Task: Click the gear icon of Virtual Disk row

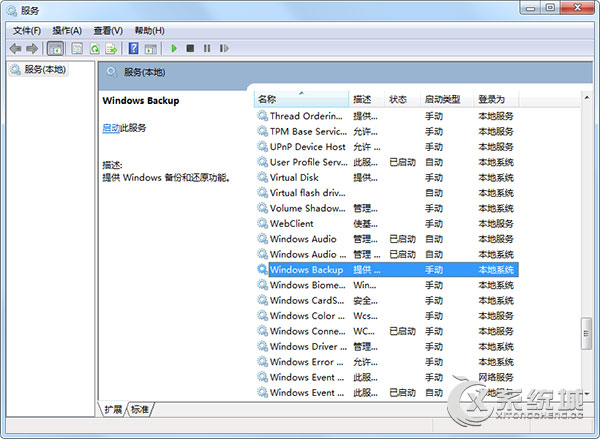Action: click(x=262, y=177)
